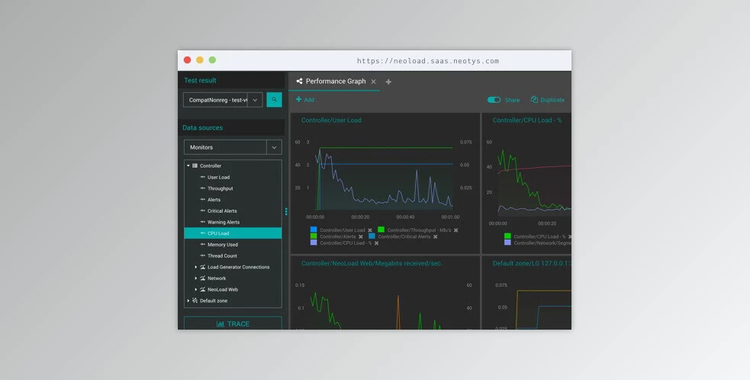
Task: Click the Memory Used row metric icon
Action: point(202,245)
